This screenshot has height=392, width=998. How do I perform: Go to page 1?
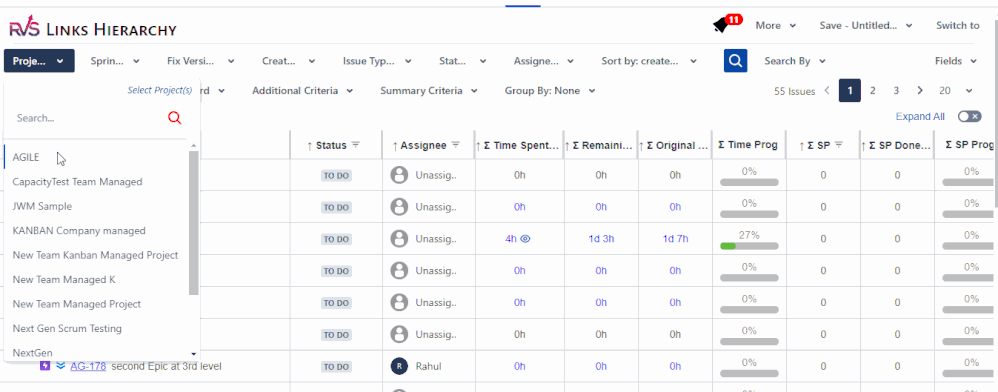click(850, 91)
